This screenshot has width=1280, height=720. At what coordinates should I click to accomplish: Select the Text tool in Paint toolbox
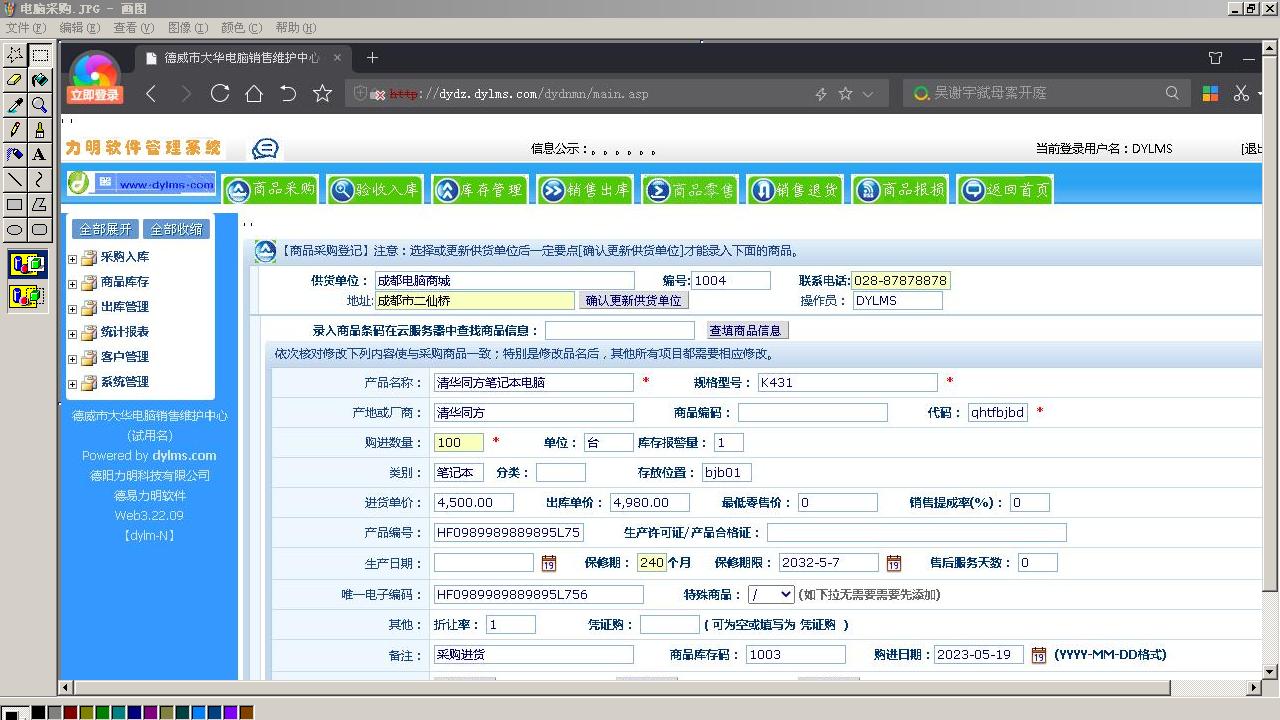pos(40,155)
